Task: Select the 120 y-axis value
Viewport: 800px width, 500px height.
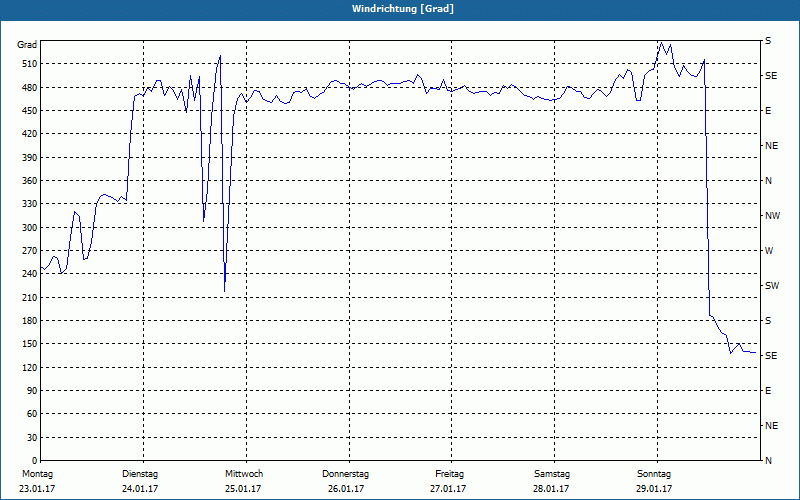Action: (30, 367)
